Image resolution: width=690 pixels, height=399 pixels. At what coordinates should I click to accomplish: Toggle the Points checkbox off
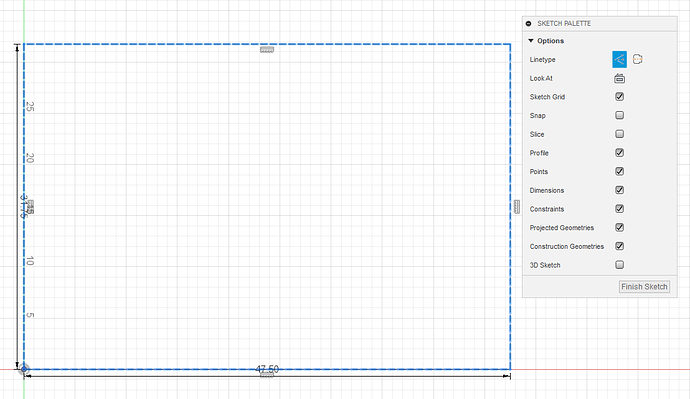coord(619,171)
